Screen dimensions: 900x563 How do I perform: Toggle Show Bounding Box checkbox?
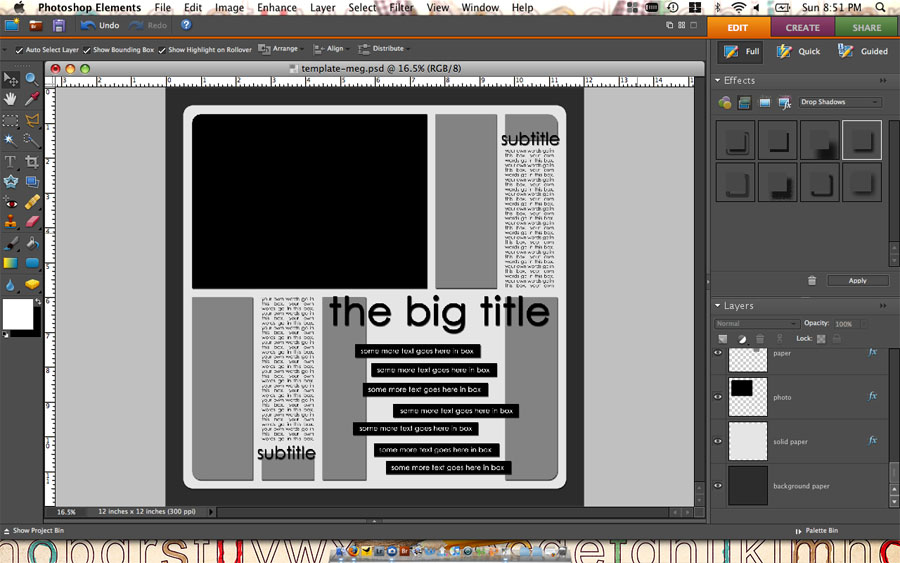click(87, 49)
